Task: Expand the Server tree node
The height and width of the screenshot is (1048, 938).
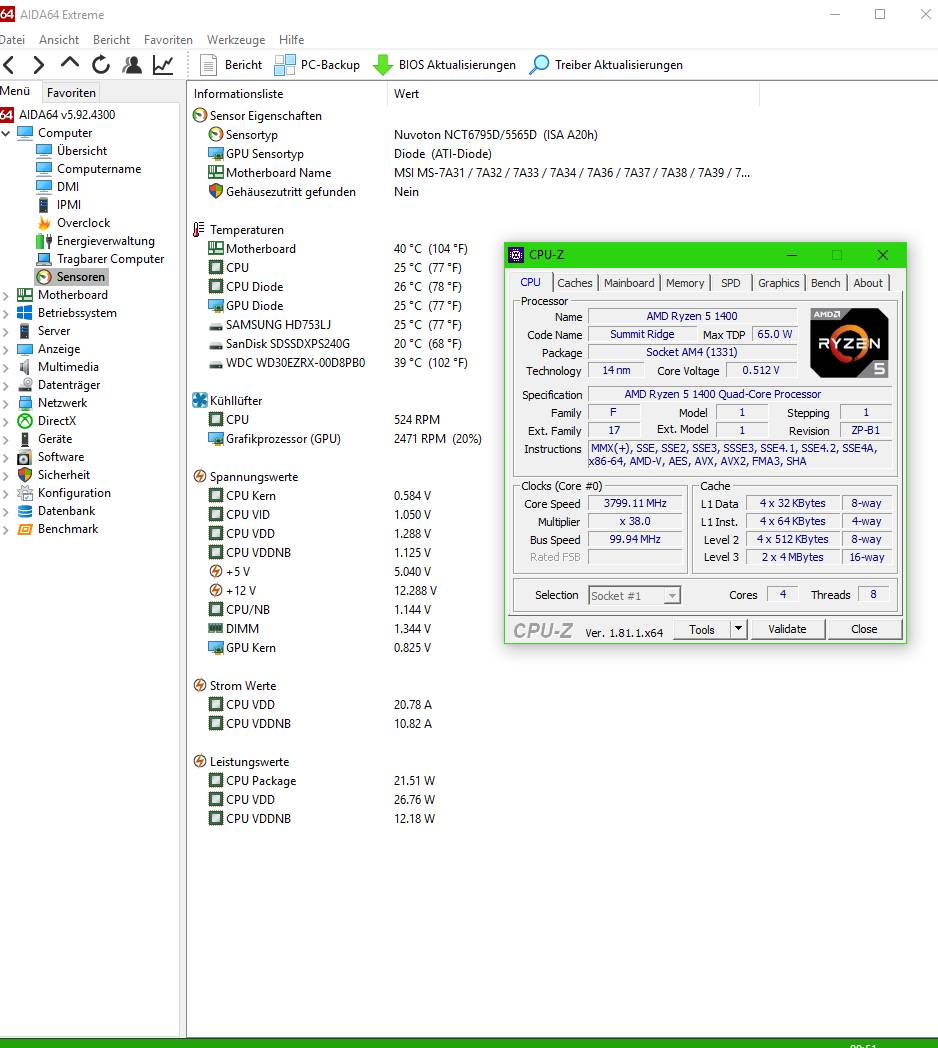Action: point(6,332)
